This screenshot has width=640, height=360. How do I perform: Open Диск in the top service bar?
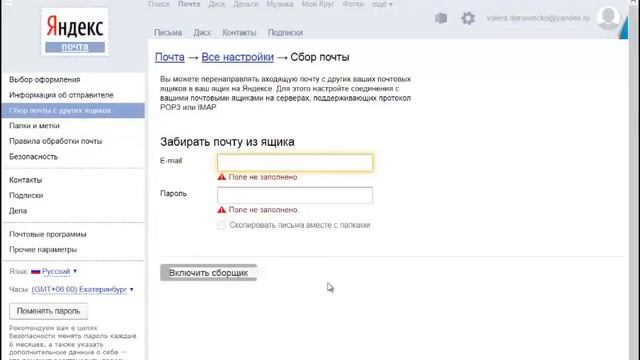tap(217, 4)
